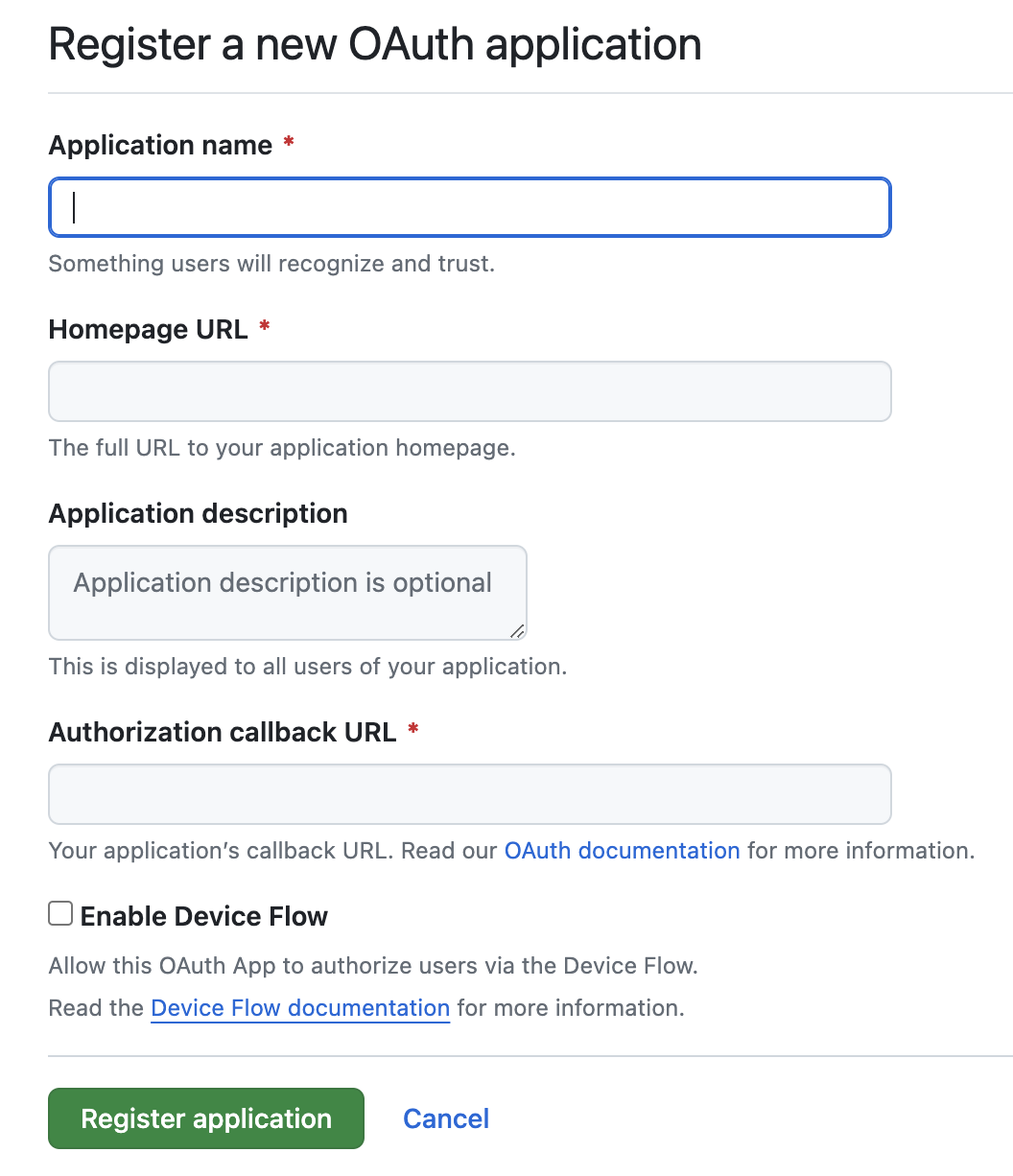This screenshot has height=1176, width=1013.
Task: Cancel the OAuth application registration
Action: tap(446, 1118)
